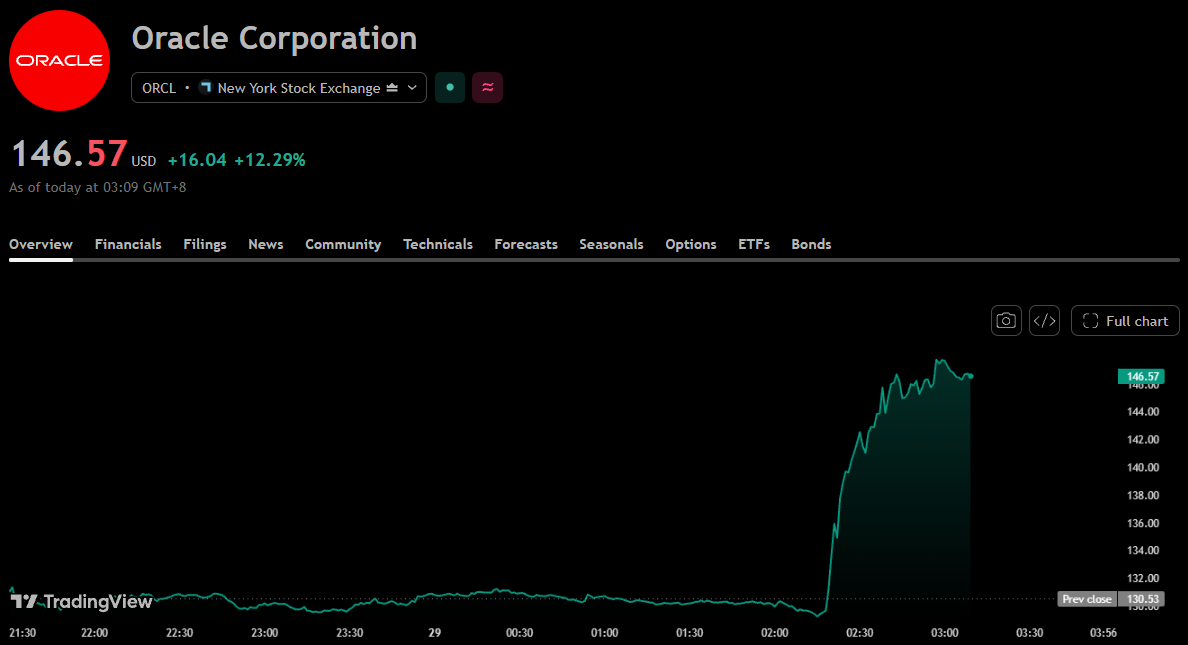The height and width of the screenshot is (645, 1188).
Task: Click the +12.29% percent change
Action: pos(270,160)
